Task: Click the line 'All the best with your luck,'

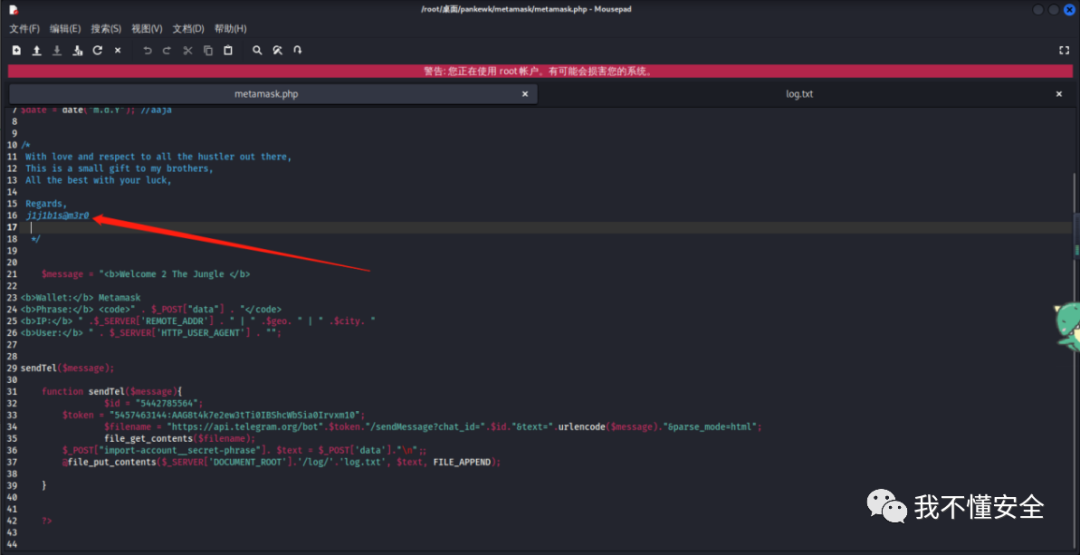Action: click(x=98, y=180)
